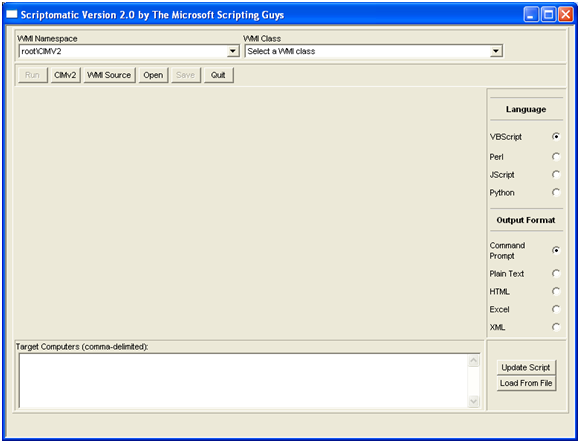The width and height of the screenshot is (580, 443).
Task: Click the Save button
Action: click(x=186, y=75)
